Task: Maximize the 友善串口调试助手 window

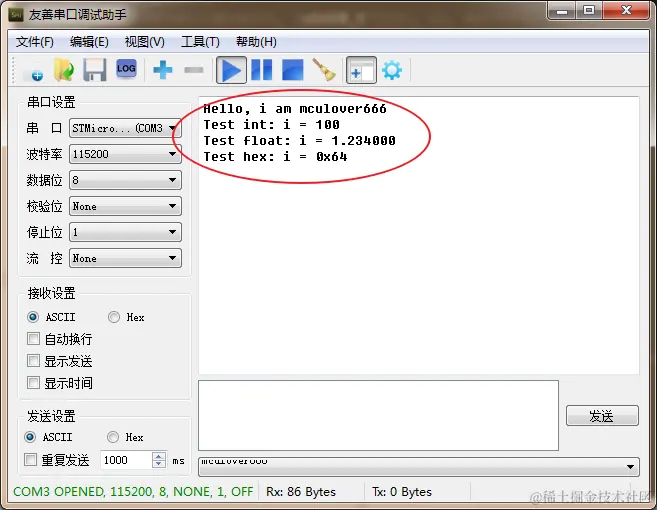Action: point(589,11)
